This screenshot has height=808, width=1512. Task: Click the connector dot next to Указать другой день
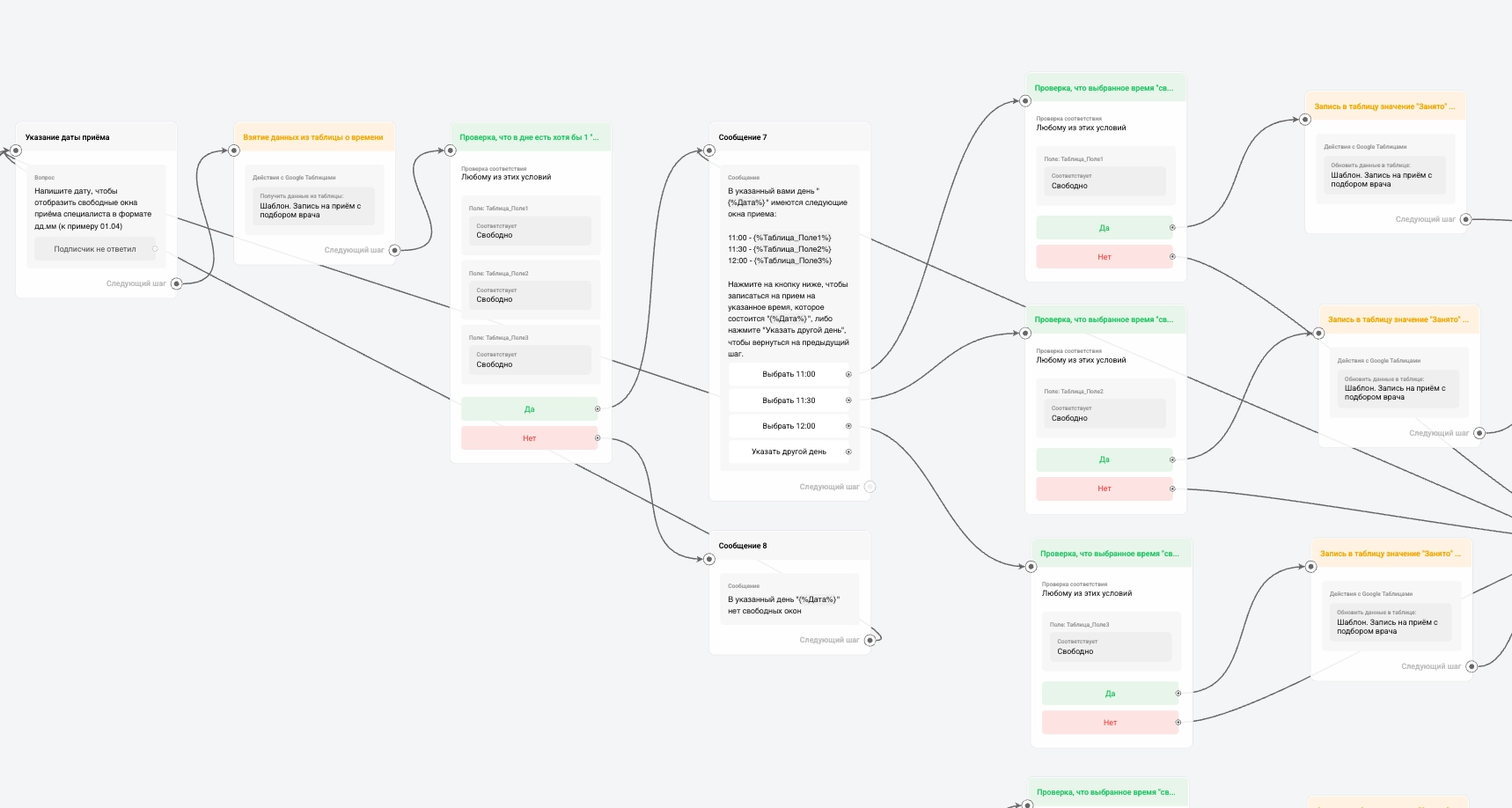[x=848, y=452]
